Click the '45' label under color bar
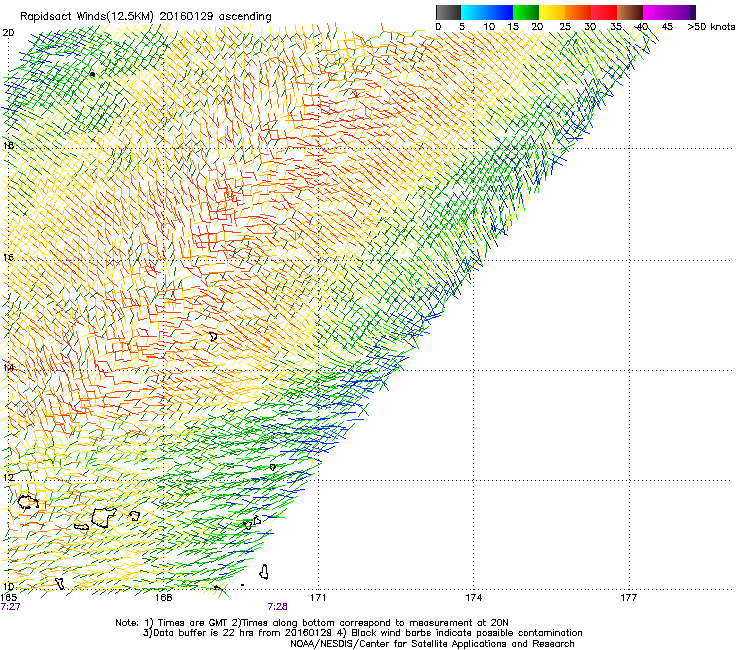The height and width of the screenshot is (650, 740). coord(667,27)
